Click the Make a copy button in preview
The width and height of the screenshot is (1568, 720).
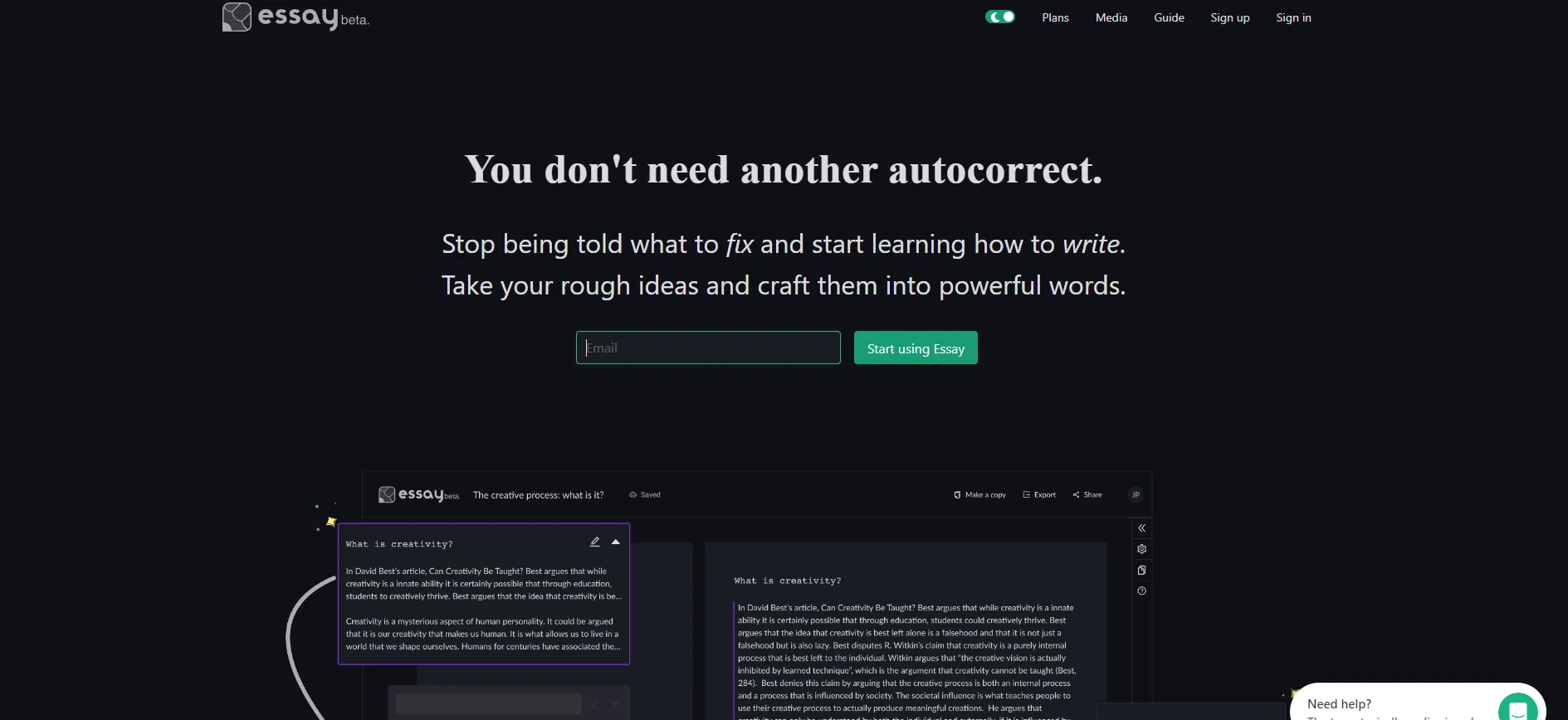click(979, 495)
